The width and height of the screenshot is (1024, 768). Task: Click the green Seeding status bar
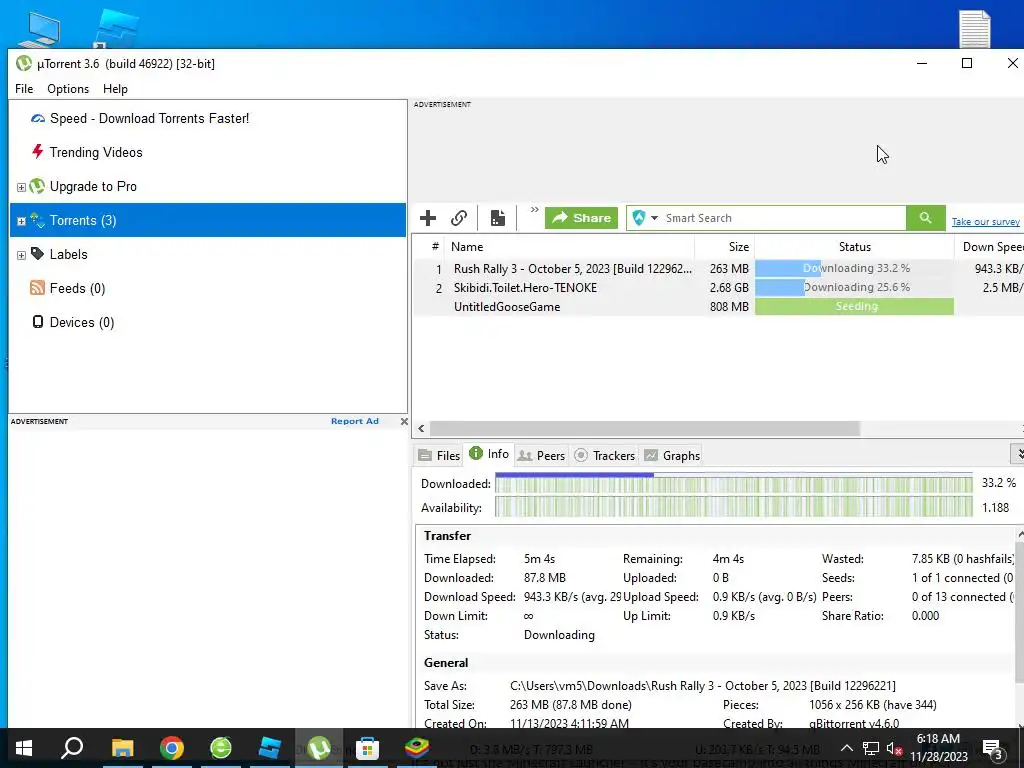click(854, 306)
